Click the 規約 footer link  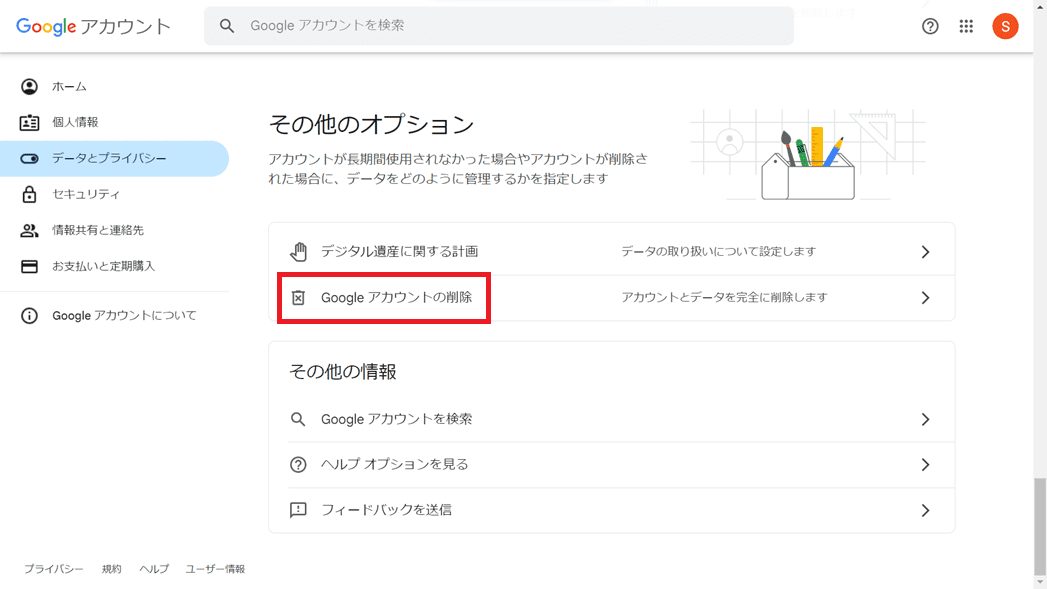pyautogui.click(x=112, y=569)
